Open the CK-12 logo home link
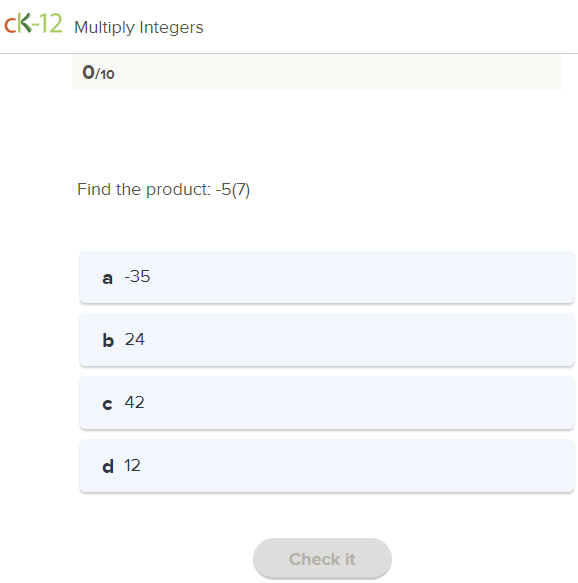The image size is (578, 583). click(x=33, y=23)
